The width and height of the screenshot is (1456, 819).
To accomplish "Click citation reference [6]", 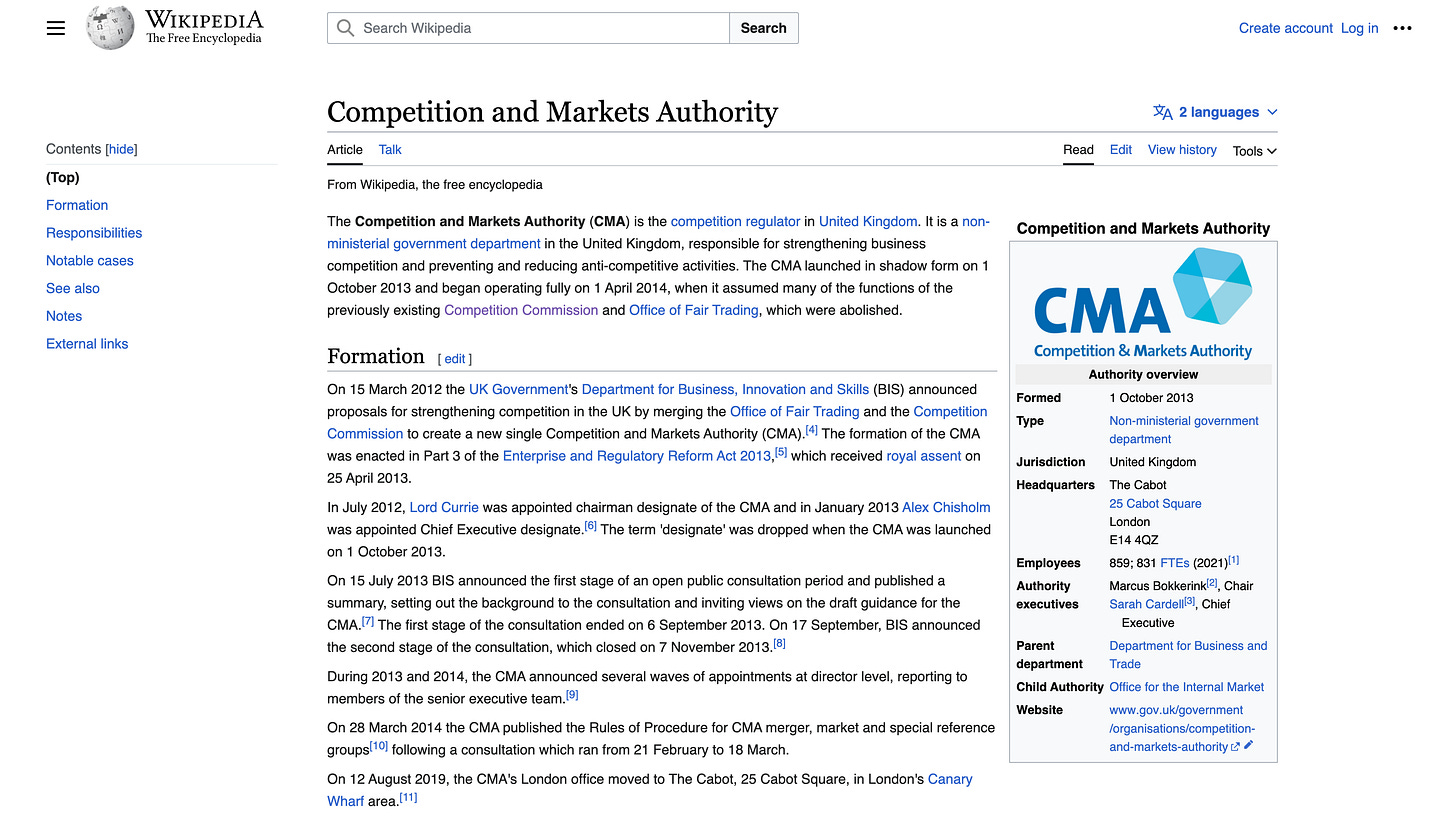I will (x=590, y=526).
